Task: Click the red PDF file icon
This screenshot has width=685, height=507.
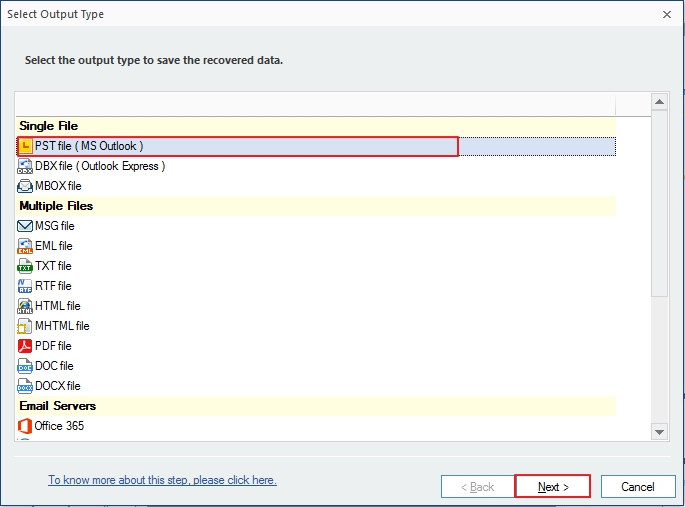Action: tap(25, 346)
